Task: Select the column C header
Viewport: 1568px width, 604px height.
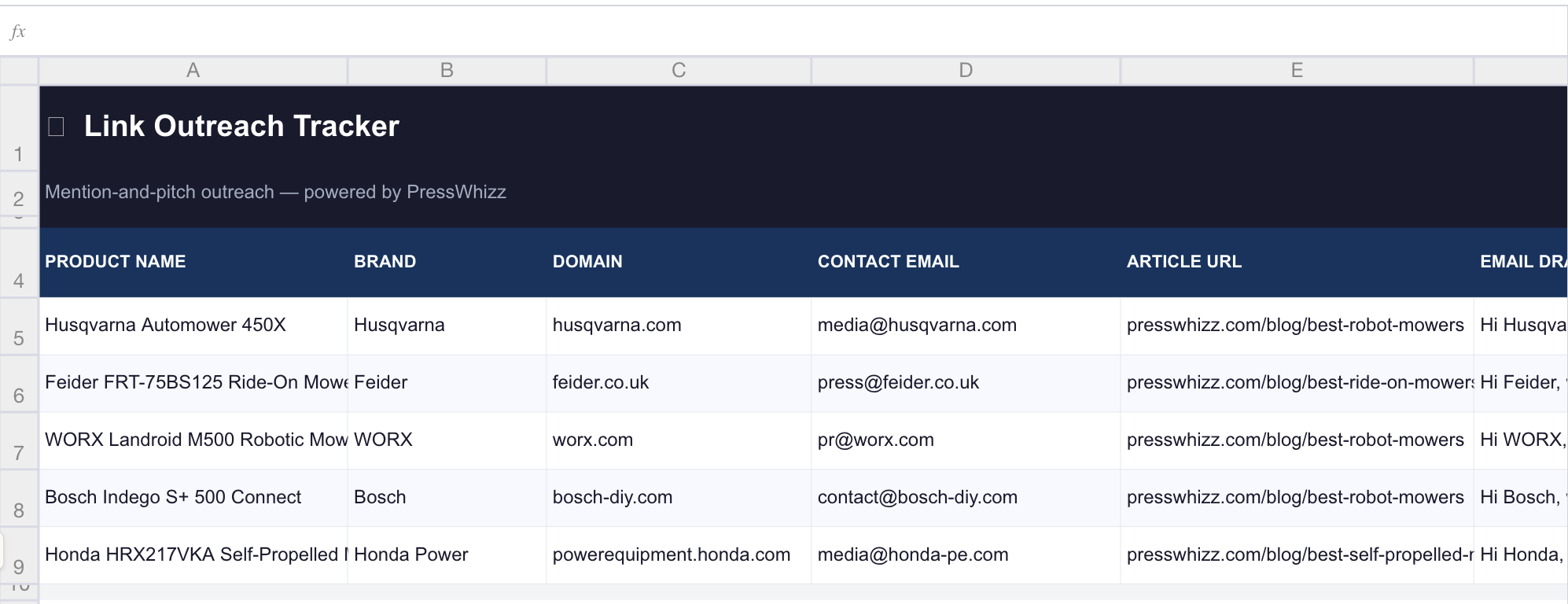Action: pos(679,71)
